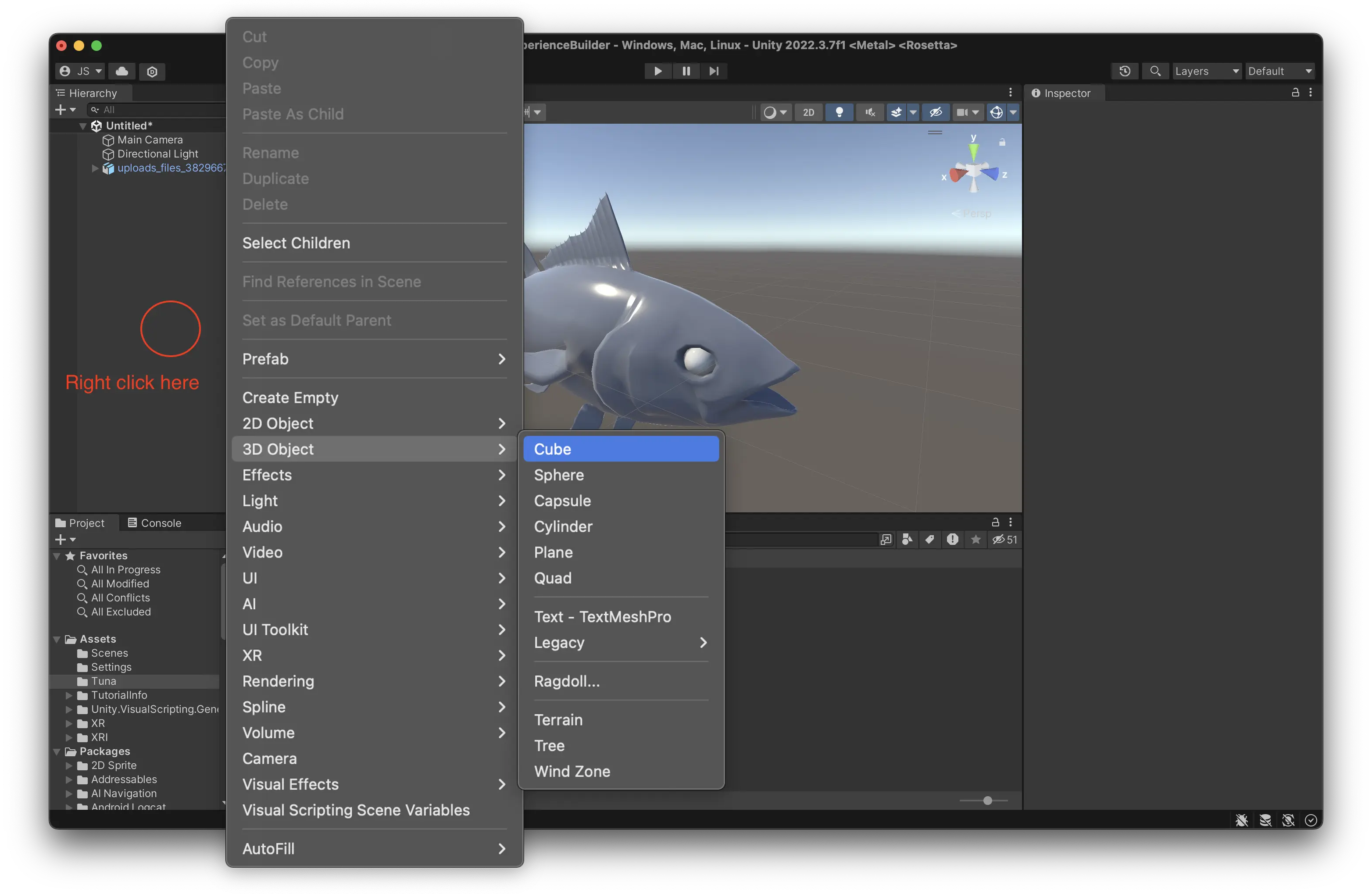Click the Play button in the toolbar
This screenshot has width=1372, height=894.
click(x=657, y=71)
